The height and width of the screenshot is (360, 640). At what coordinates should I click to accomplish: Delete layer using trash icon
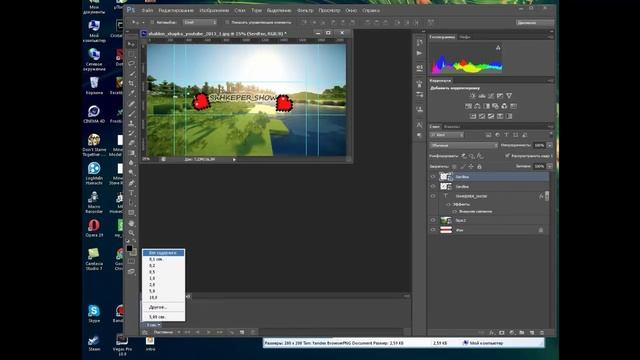click(542, 333)
